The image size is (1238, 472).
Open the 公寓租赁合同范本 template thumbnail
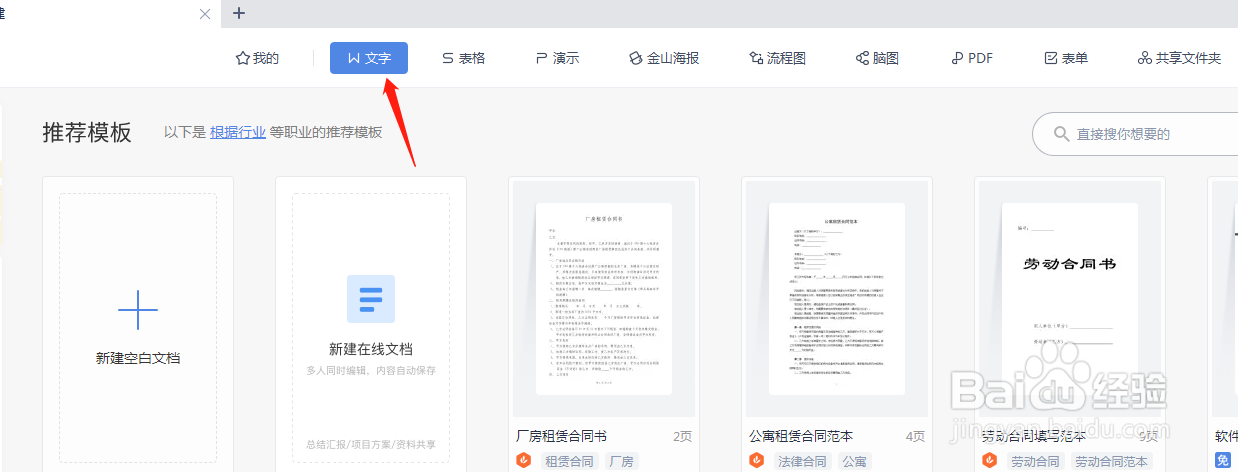pos(837,300)
